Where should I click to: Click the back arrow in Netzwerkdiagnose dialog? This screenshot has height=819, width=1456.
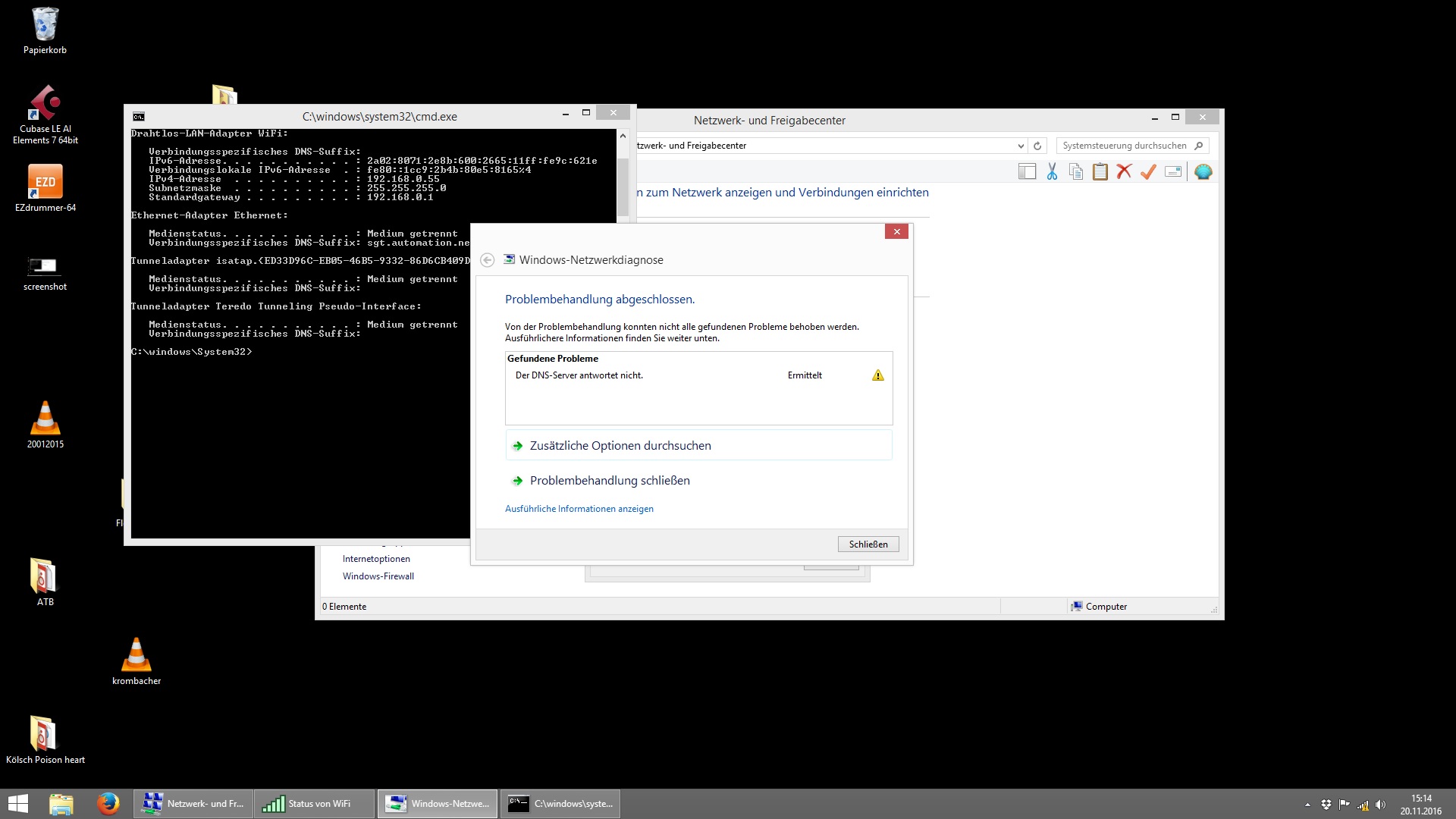(x=488, y=260)
